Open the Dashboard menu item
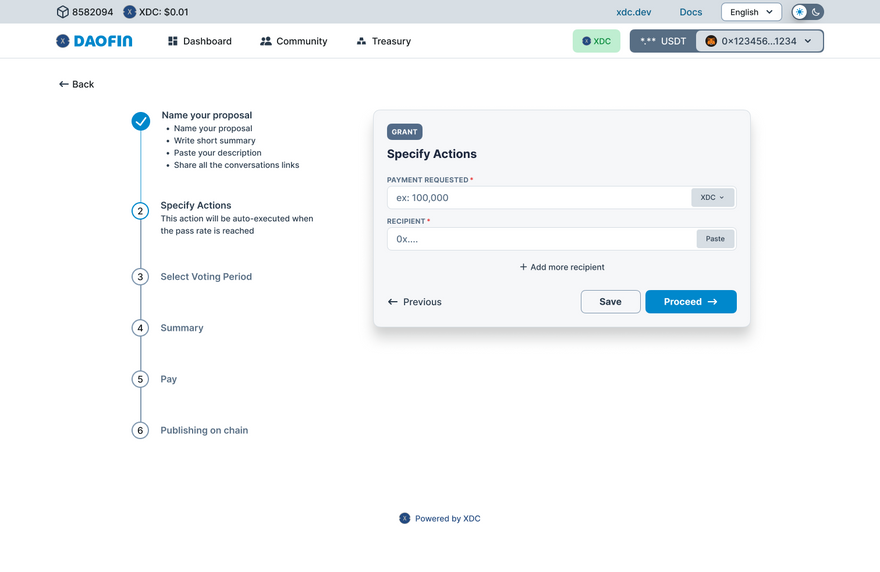 [x=200, y=41]
